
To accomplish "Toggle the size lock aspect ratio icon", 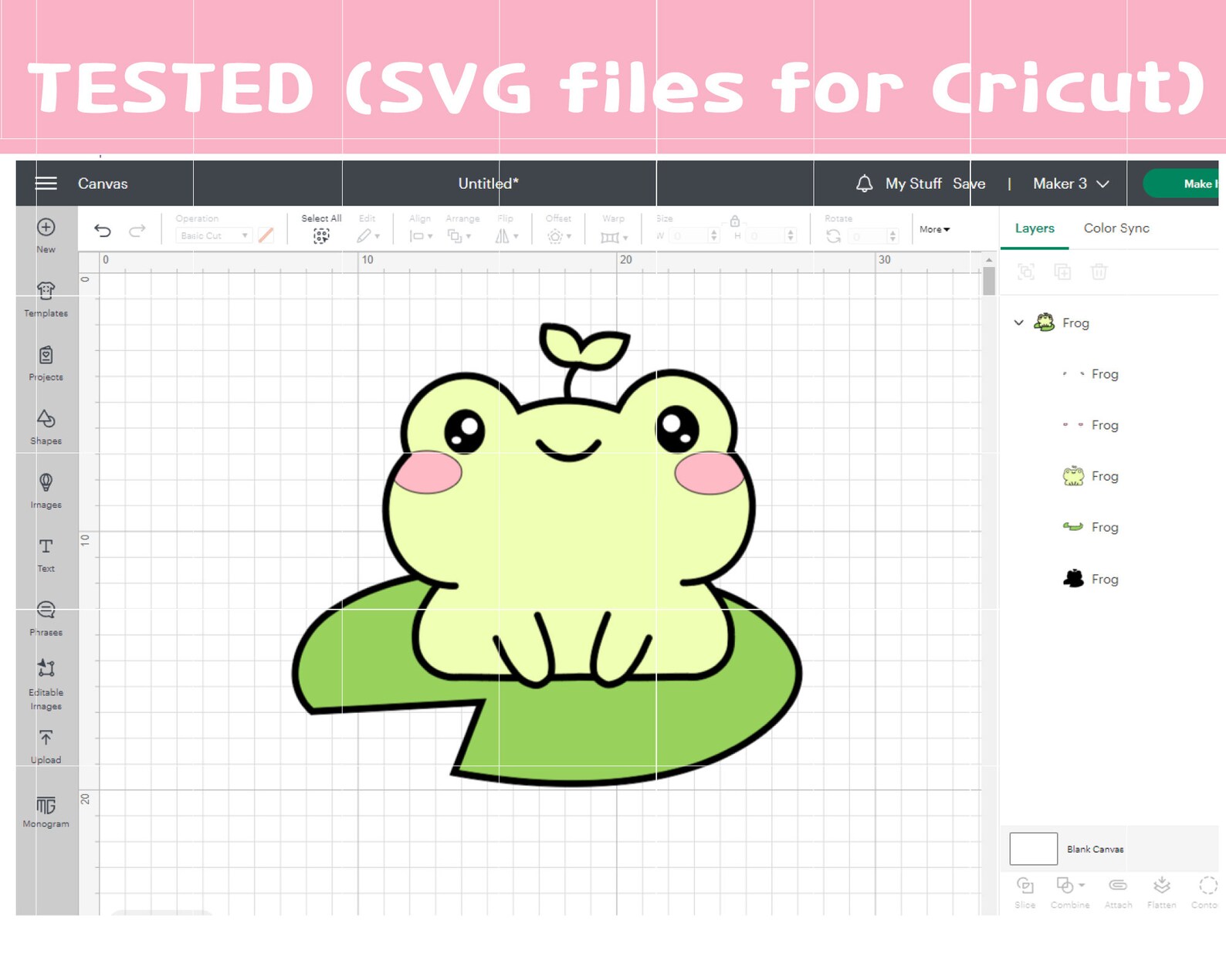I will (x=734, y=221).
